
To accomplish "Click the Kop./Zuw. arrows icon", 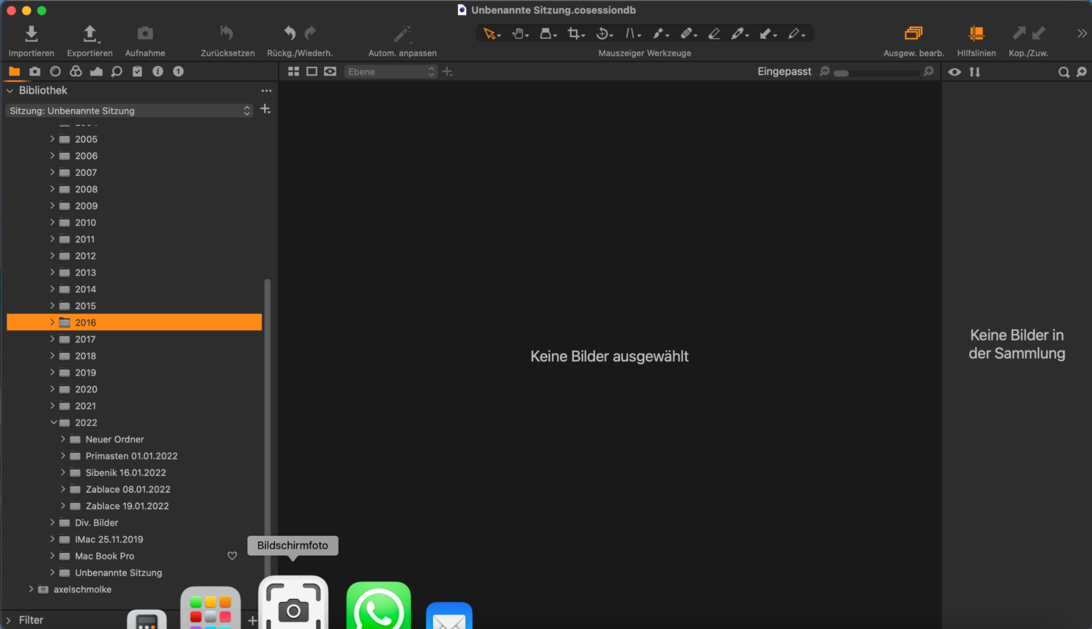I will pos(1028,34).
